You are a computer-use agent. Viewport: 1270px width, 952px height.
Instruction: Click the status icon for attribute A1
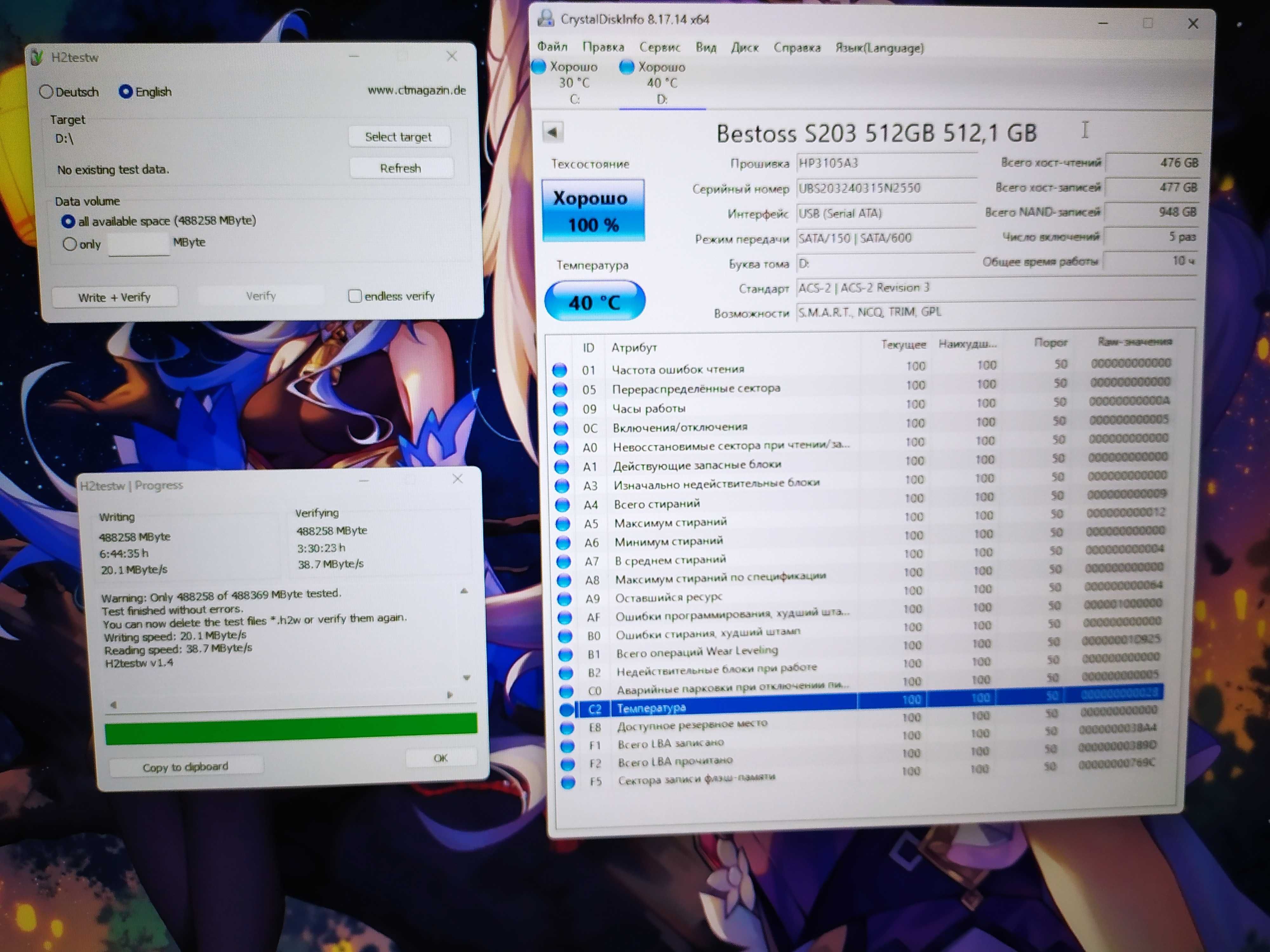(x=561, y=467)
